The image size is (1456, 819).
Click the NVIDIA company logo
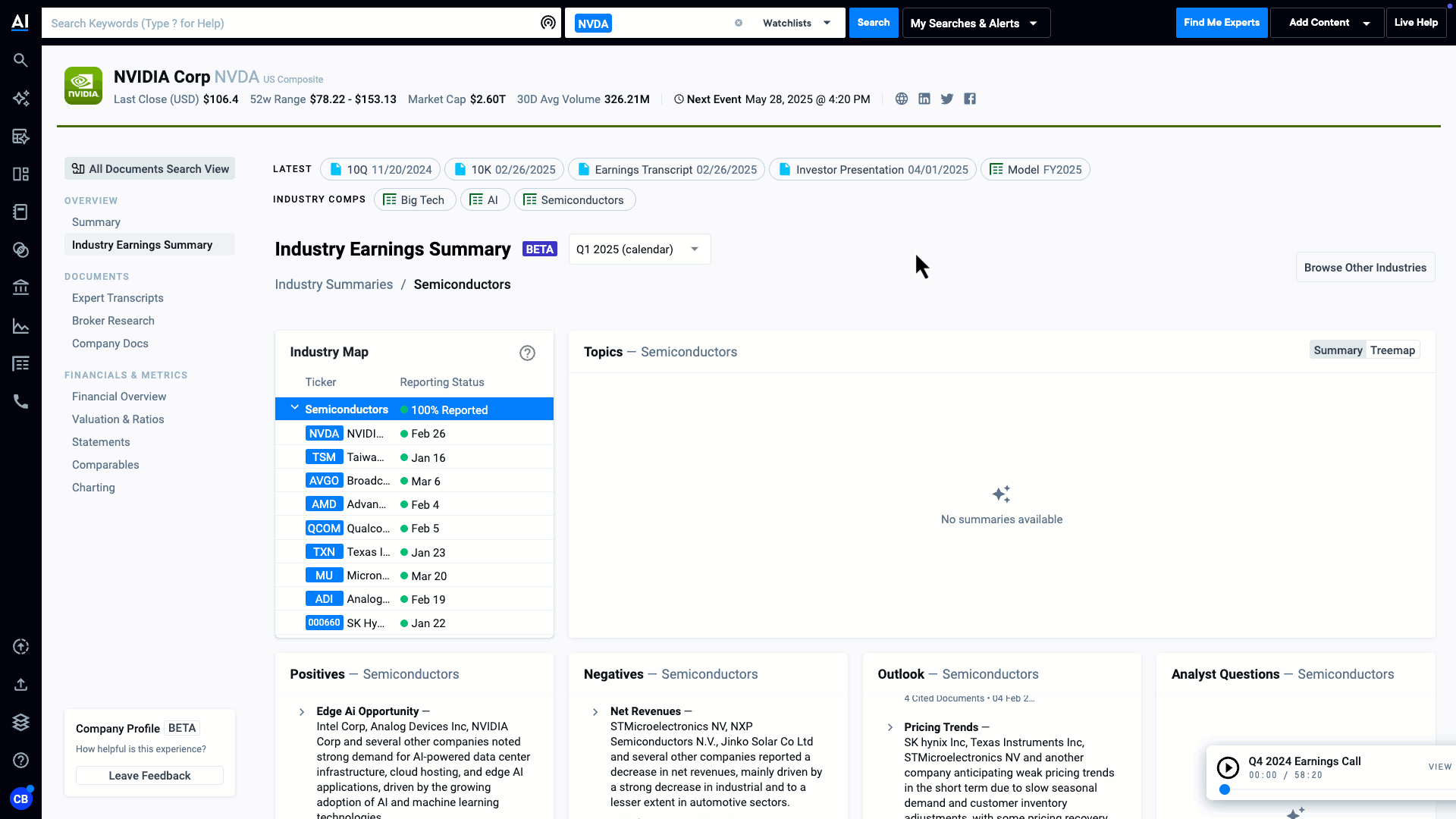pyautogui.click(x=83, y=86)
